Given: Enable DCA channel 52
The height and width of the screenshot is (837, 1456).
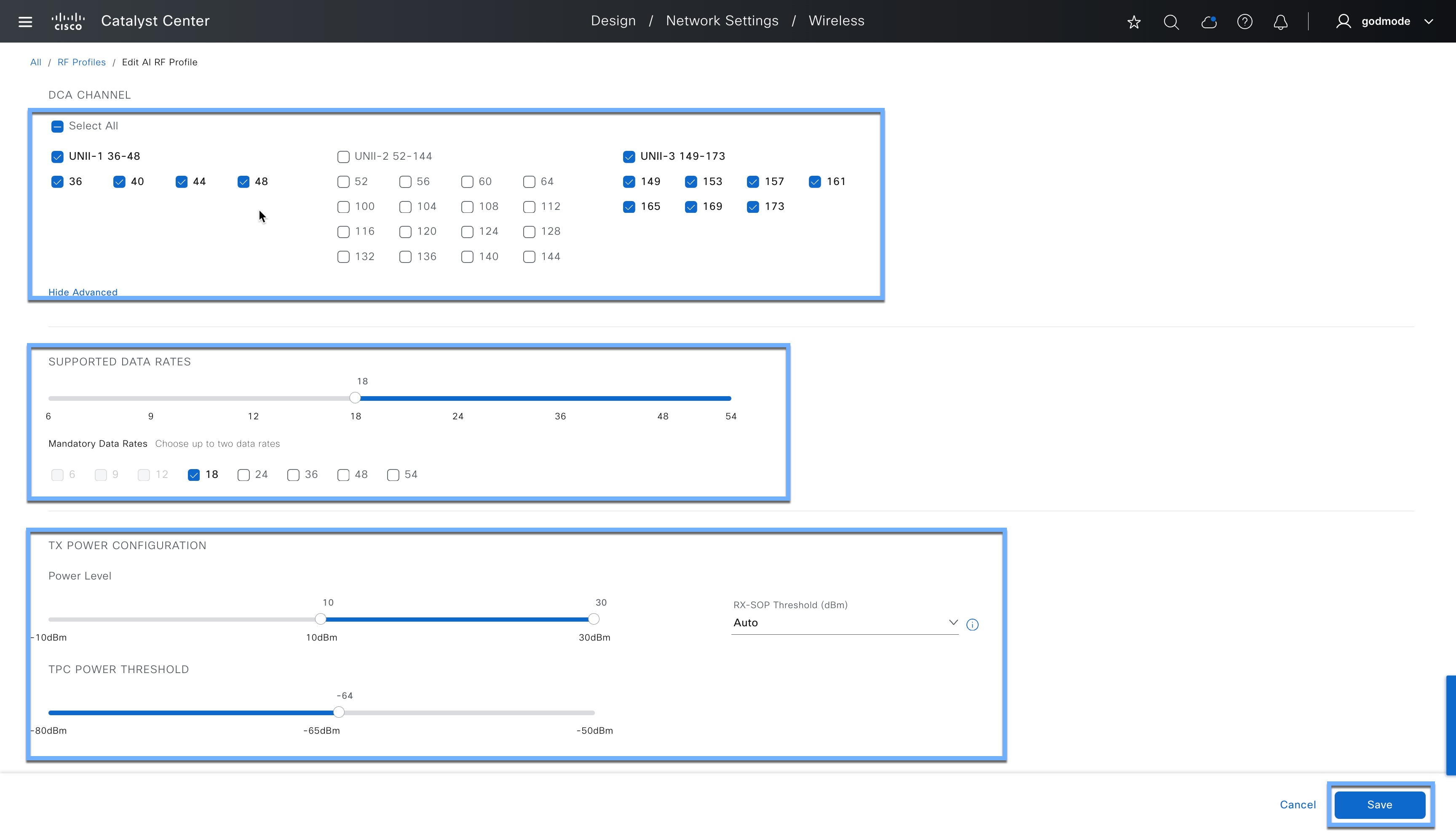Looking at the screenshot, I should pos(344,182).
